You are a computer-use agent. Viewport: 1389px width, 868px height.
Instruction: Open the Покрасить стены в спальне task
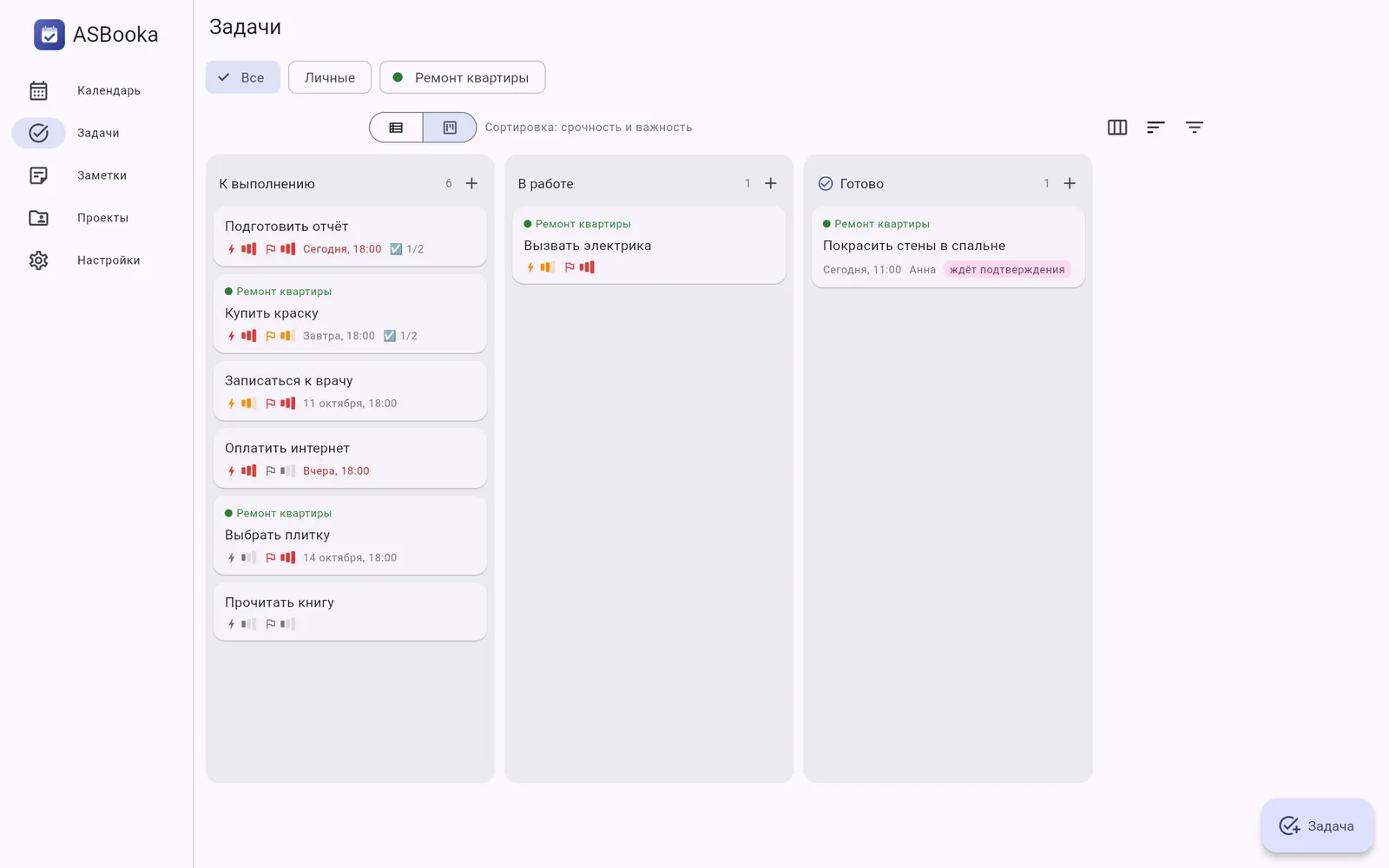948,247
